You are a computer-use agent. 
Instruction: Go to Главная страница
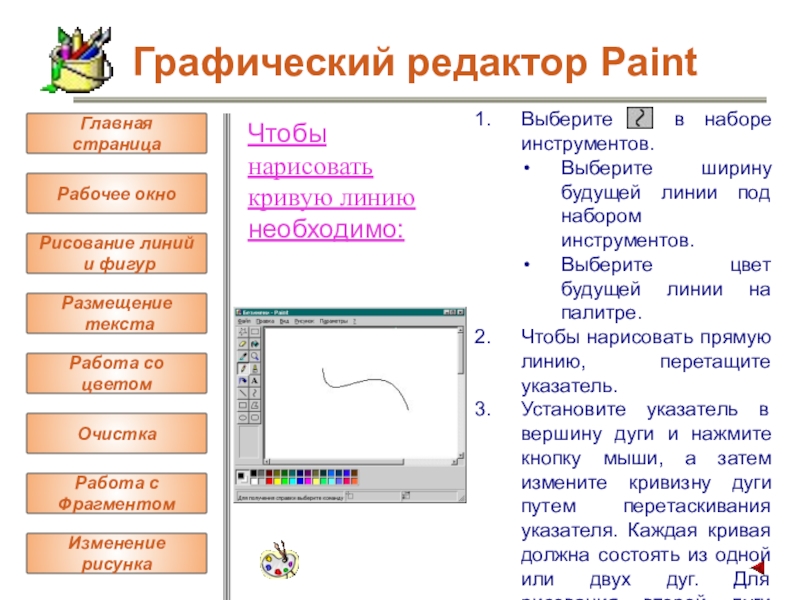pyautogui.click(x=117, y=134)
